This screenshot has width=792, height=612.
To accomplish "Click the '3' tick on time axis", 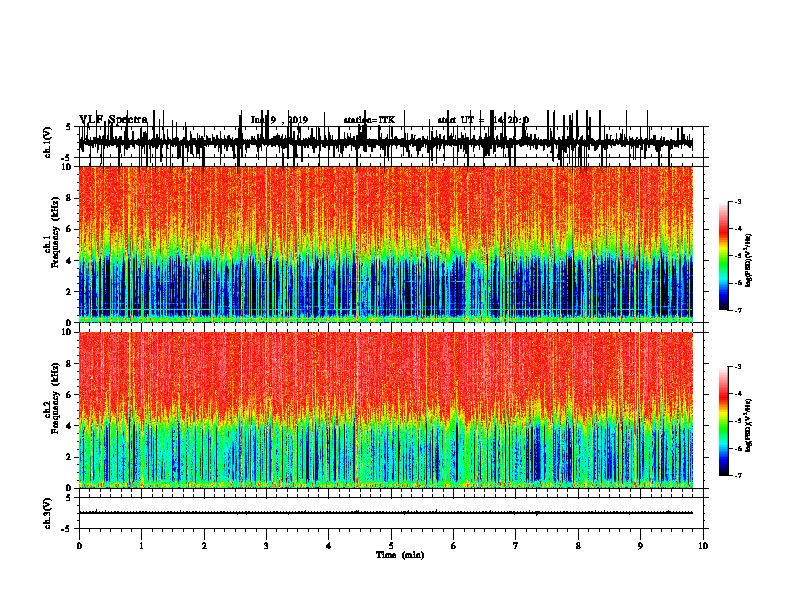I will pos(266,546).
